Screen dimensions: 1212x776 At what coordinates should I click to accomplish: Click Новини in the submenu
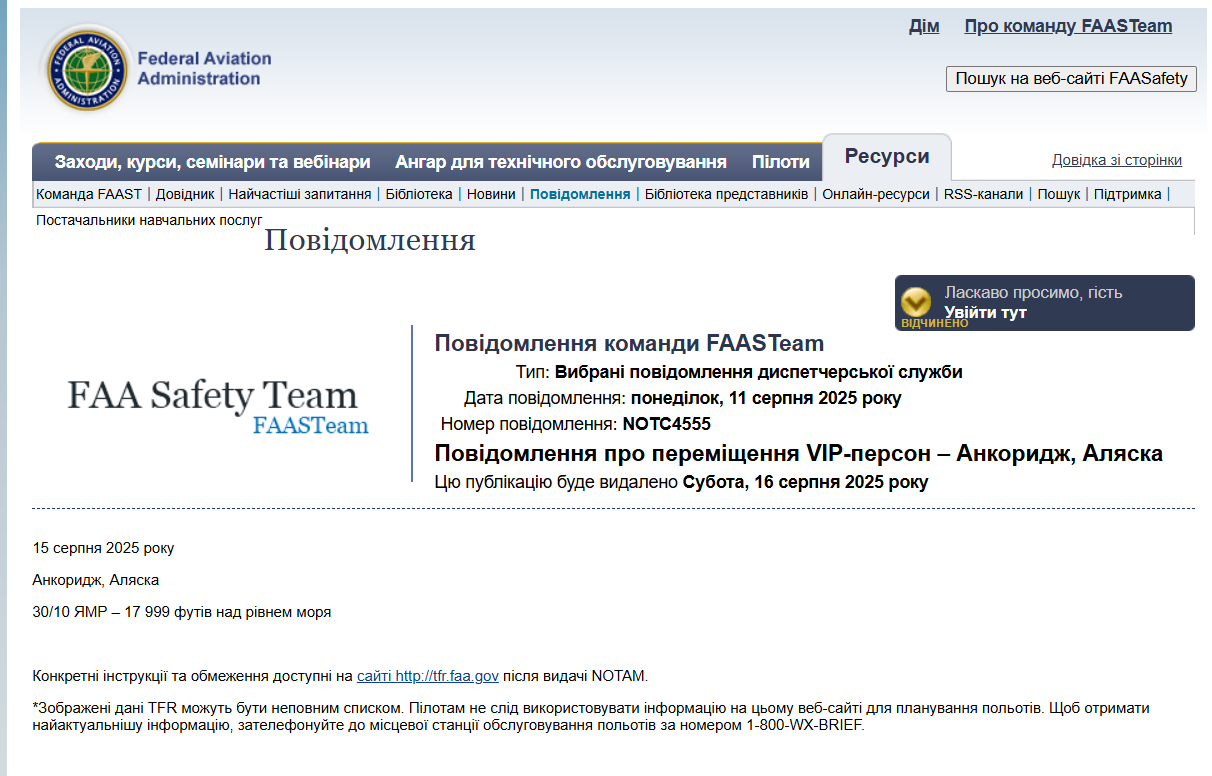pos(491,194)
